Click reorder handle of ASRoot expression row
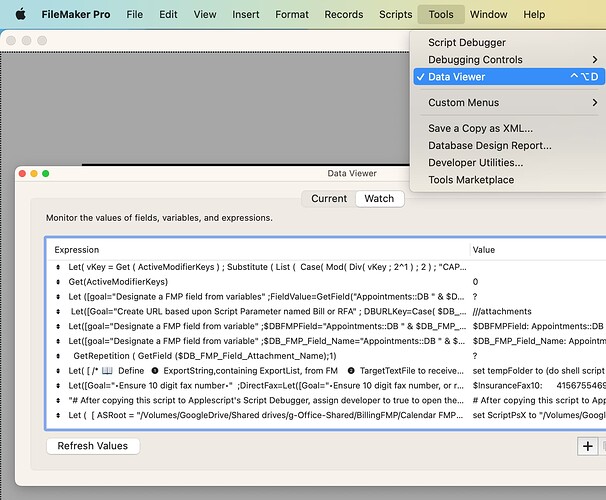 [58, 415]
